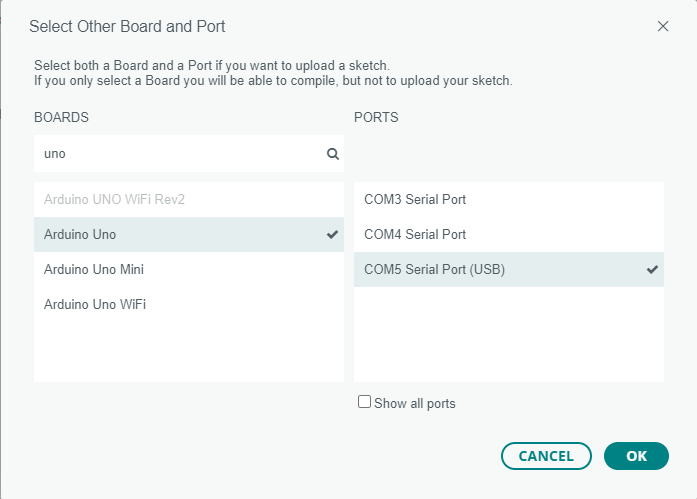Select COM5 Serial Port (USB)
The height and width of the screenshot is (499, 697).
(434, 270)
